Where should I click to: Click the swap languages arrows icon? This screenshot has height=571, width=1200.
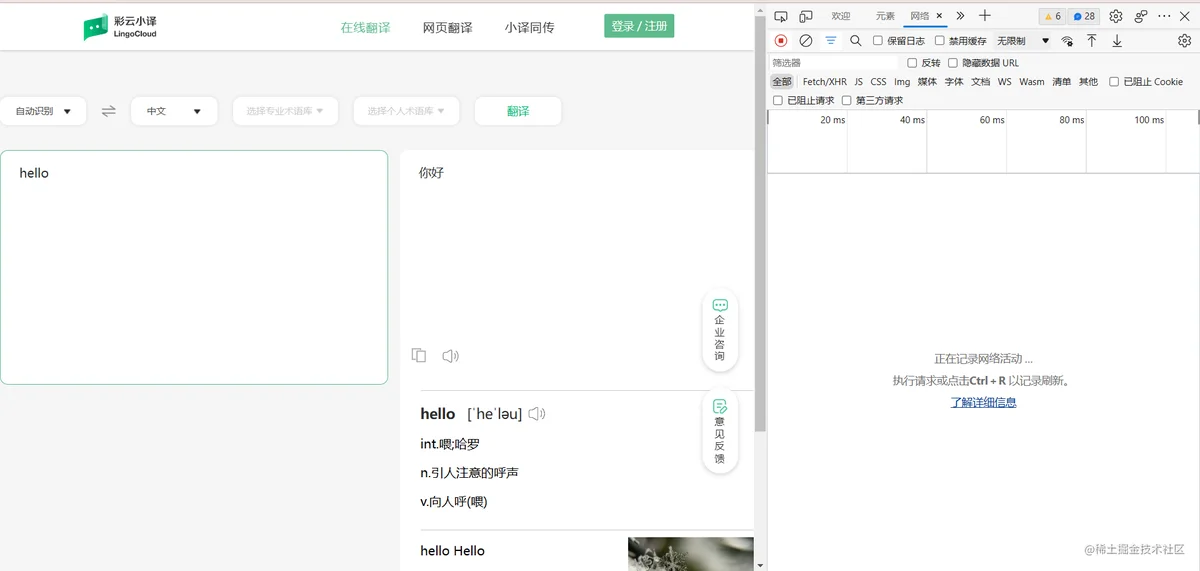(x=109, y=111)
